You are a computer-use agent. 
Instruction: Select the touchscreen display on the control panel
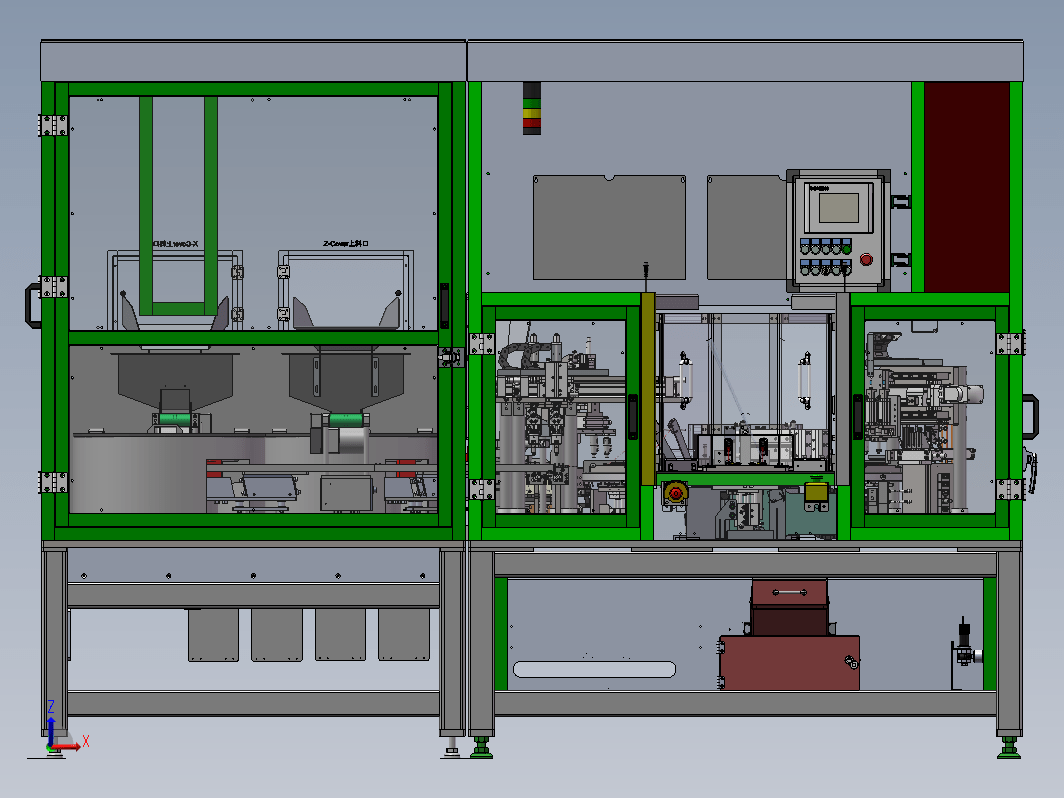coord(839,208)
